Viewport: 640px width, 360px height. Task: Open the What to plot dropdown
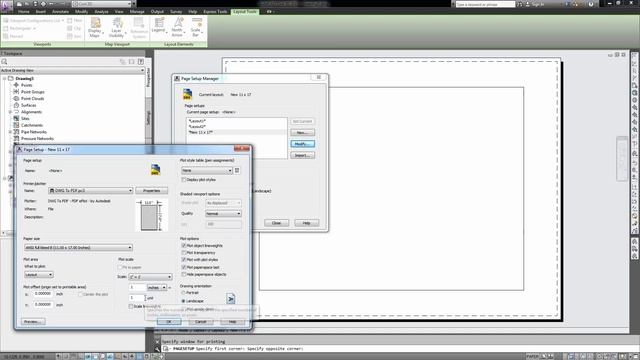click(39, 275)
